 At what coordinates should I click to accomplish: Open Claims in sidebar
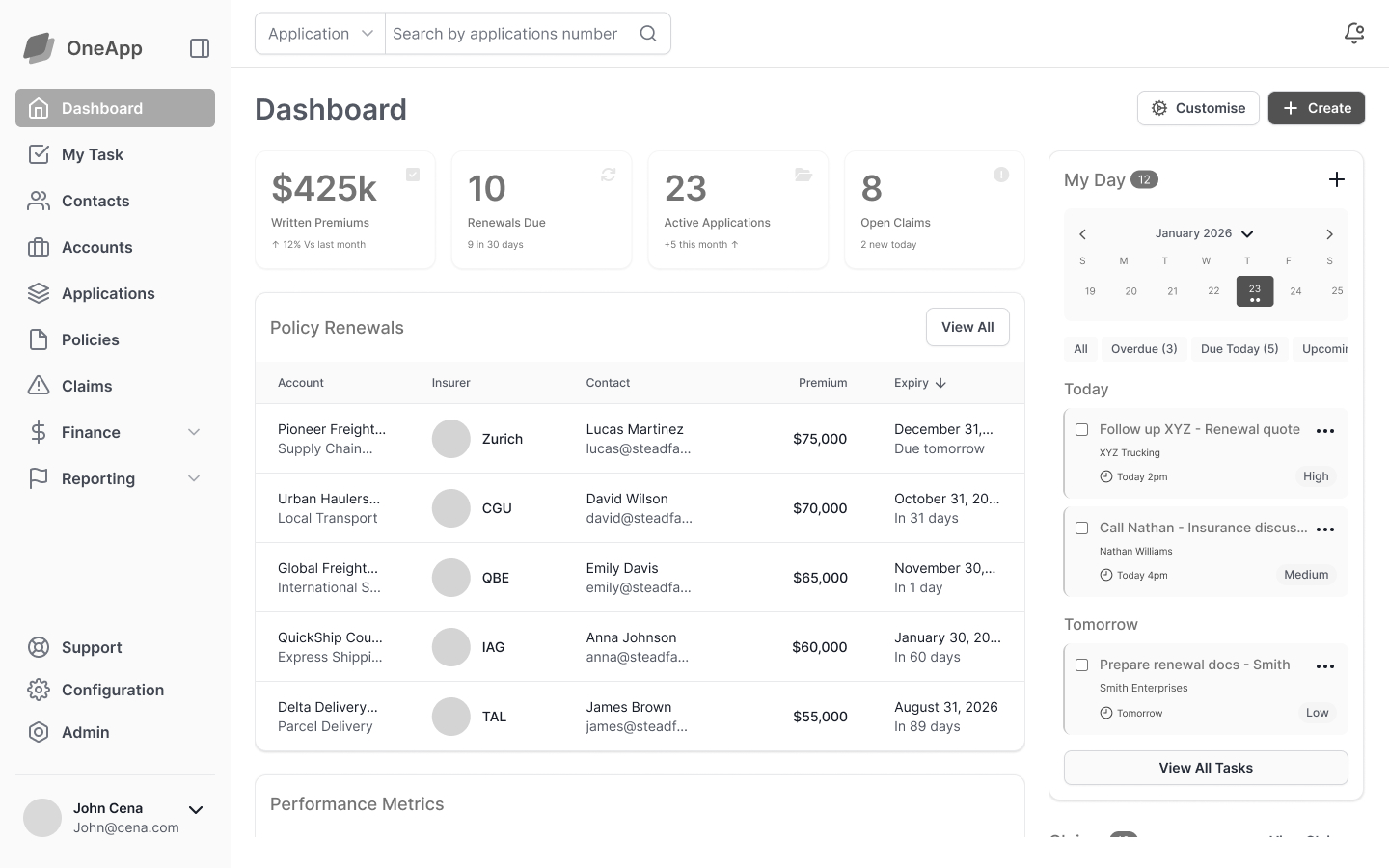coord(115,386)
